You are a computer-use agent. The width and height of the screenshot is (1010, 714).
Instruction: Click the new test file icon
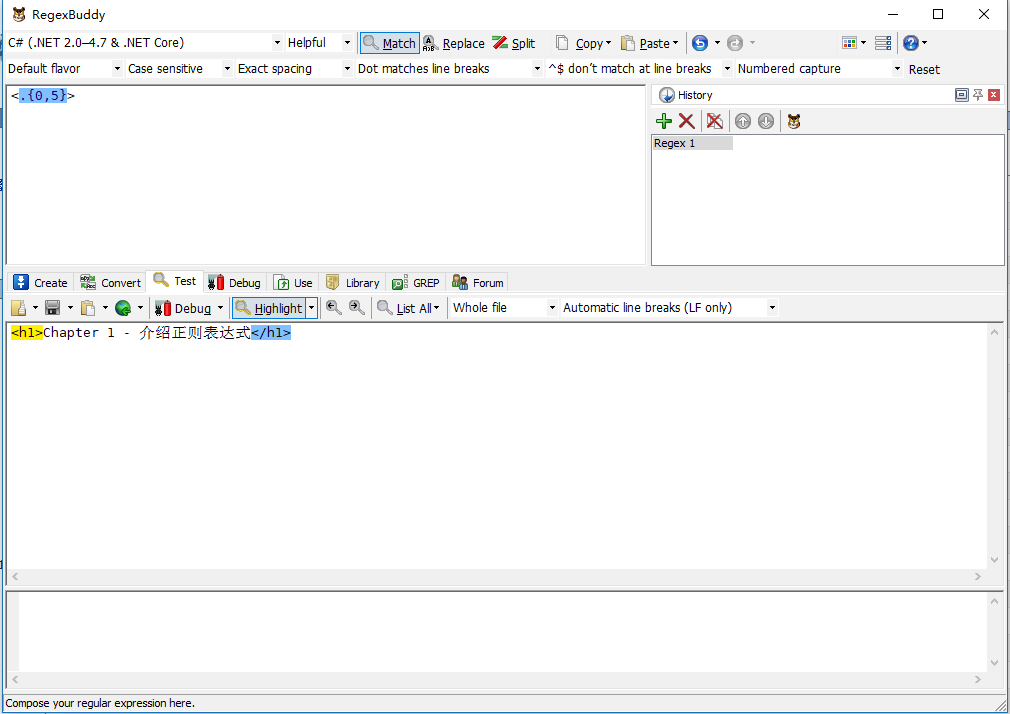click(19, 308)
